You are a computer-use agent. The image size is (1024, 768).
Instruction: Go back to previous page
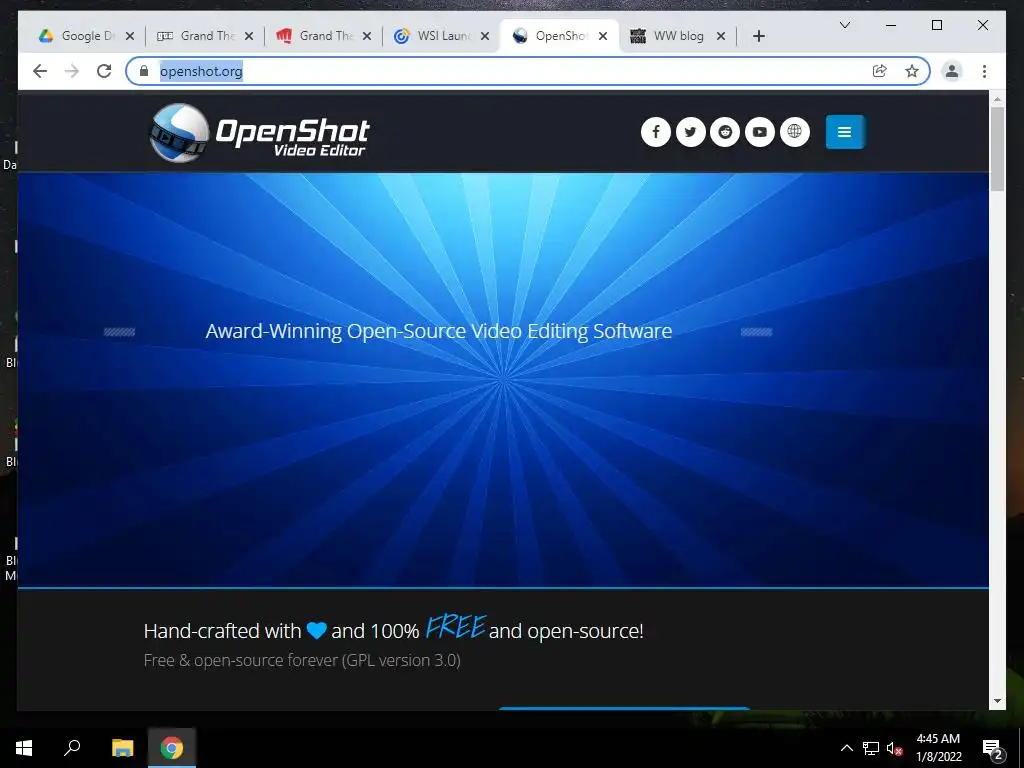pos(40,71)
